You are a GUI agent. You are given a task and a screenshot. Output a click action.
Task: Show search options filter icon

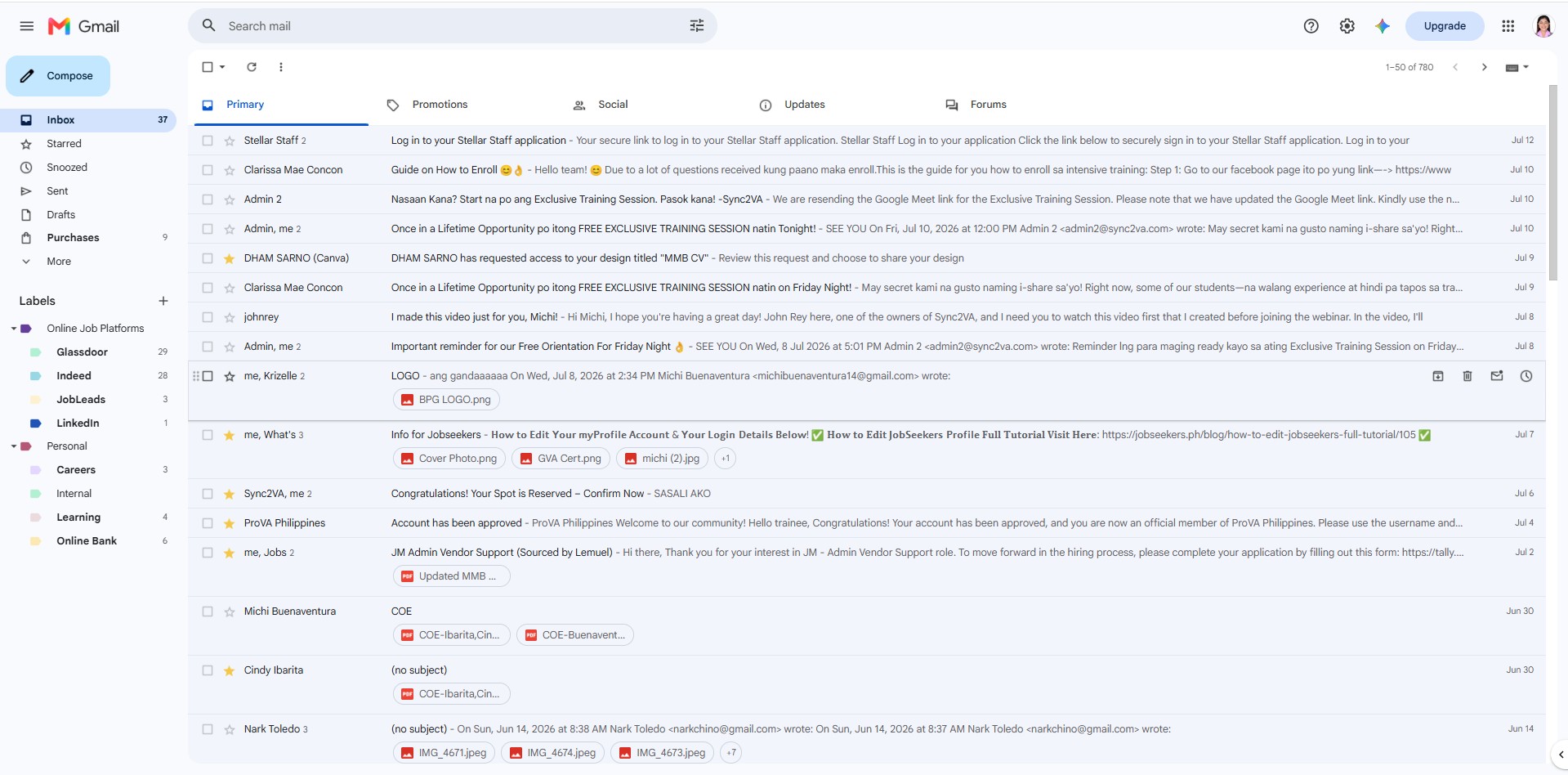tap(697, 26)
